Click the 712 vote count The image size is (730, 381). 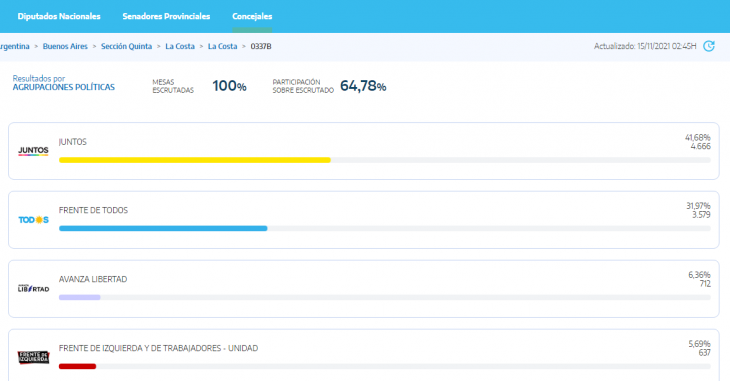[x=705, y=284]
